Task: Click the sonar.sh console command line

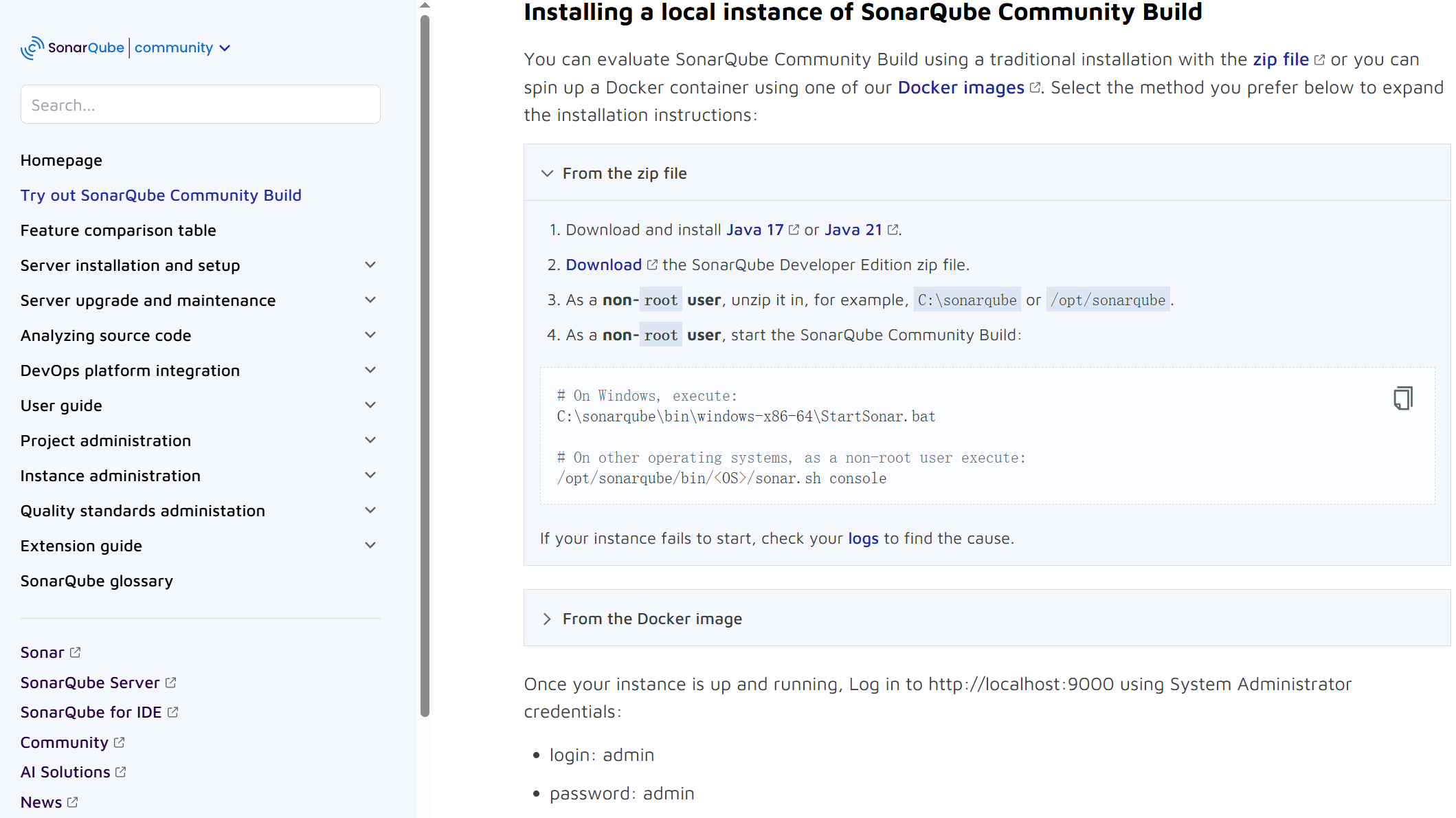Action: coord(721,478)
